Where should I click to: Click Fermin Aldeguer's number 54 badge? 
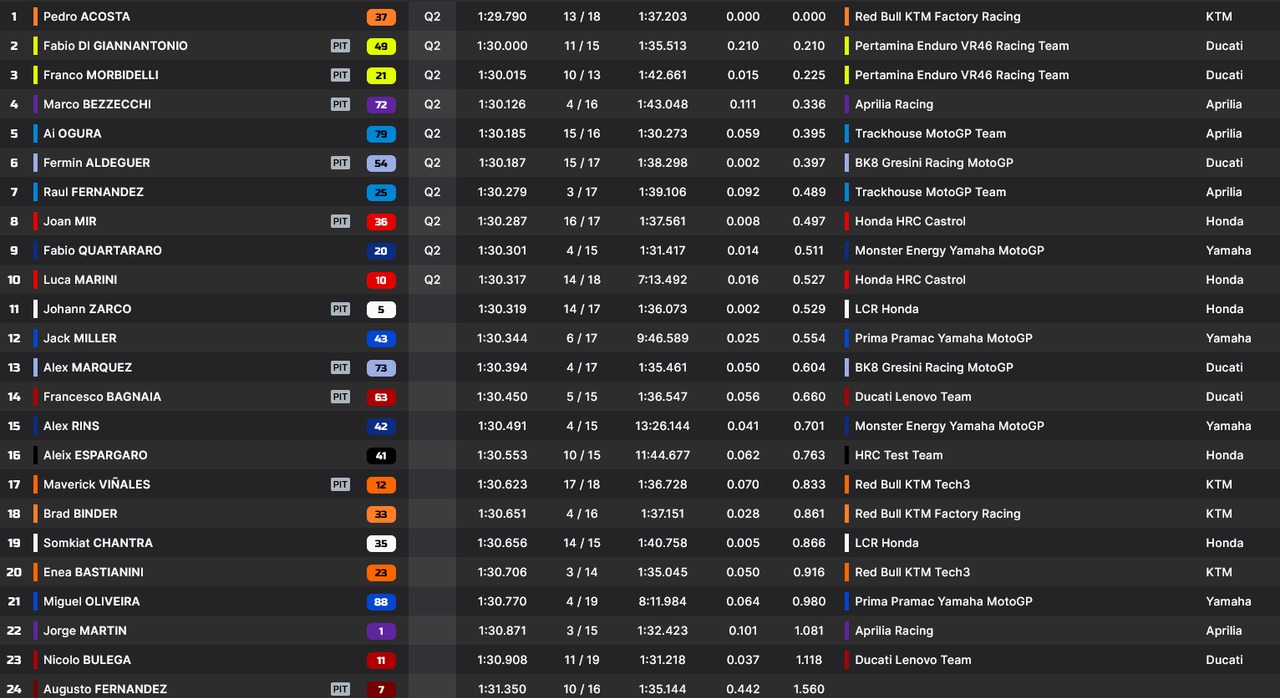[x=381, y=163]
